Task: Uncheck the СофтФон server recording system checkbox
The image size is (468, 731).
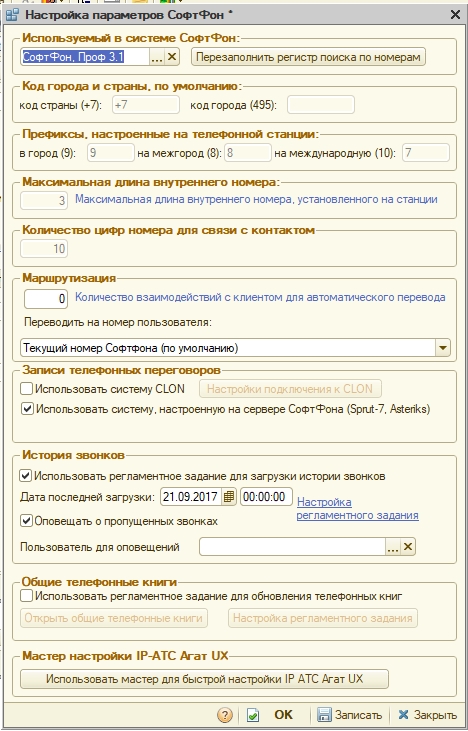Action: click(x=27, y=409)
